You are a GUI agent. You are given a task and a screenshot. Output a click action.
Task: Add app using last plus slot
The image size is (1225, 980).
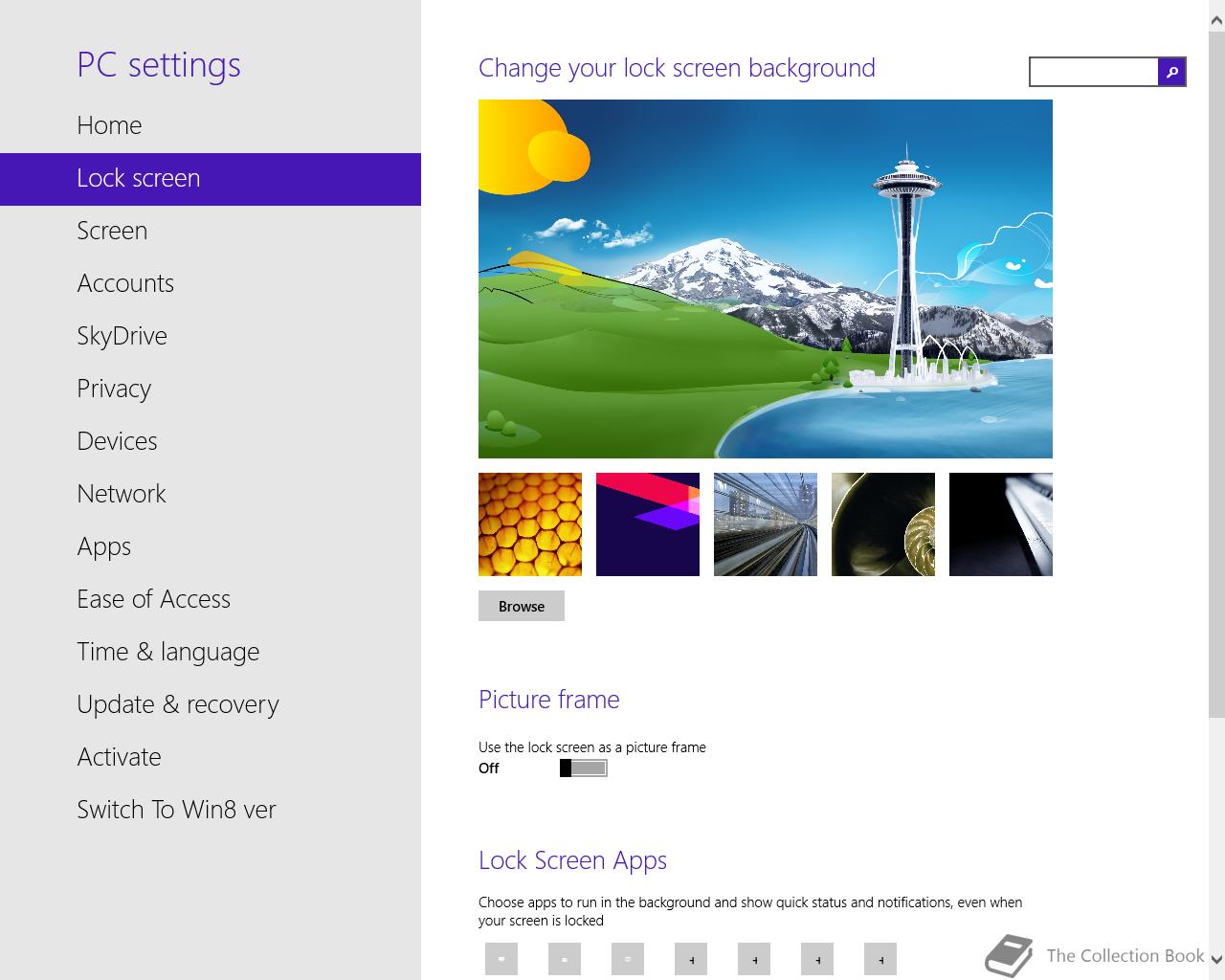[880, 959]
